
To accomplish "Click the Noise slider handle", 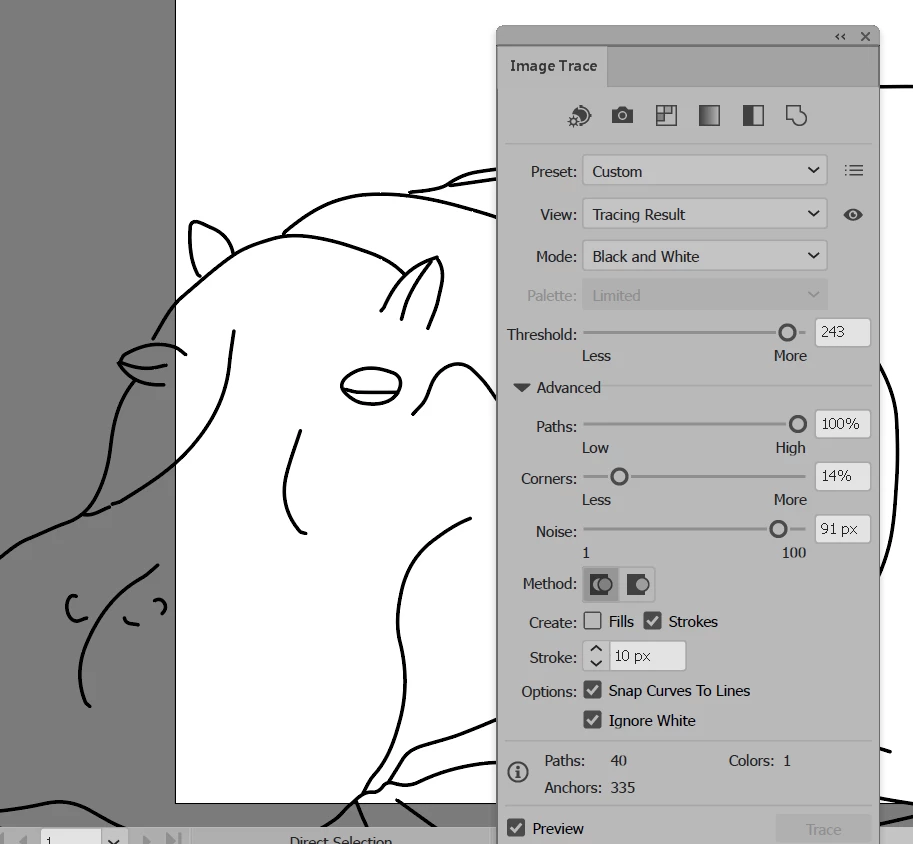I will click(x=778, y=529).
